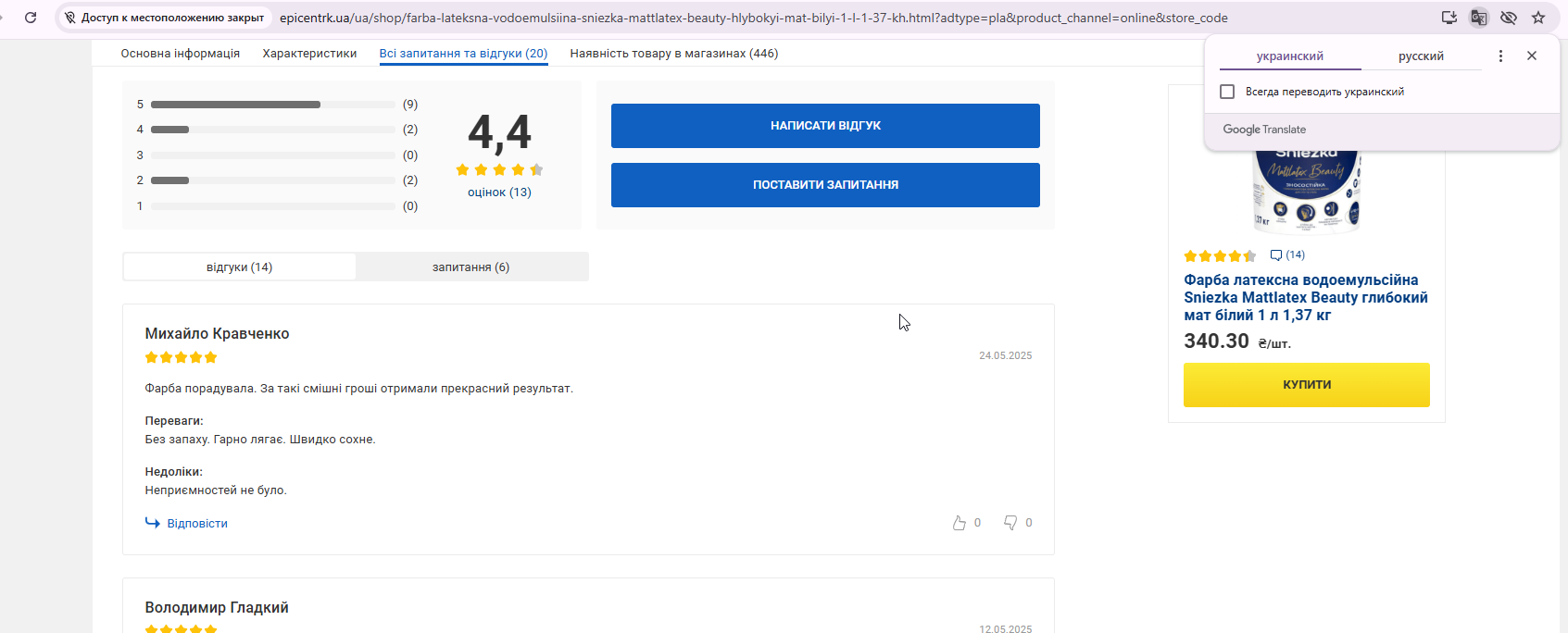Click the (9) count for five stars

pyautogui.click(x=410, y=105)
